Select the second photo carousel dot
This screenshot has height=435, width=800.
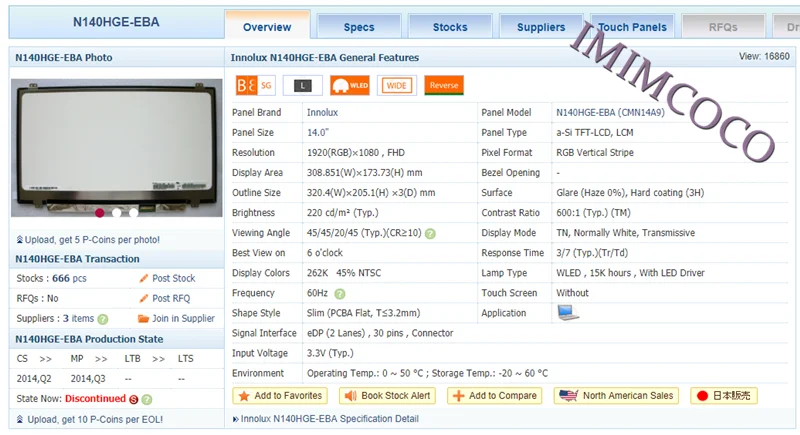point(116,213)
